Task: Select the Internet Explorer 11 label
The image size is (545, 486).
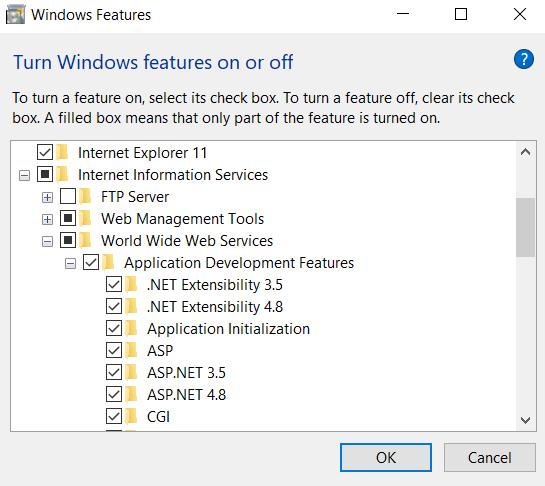Action: tap(143, 153)
